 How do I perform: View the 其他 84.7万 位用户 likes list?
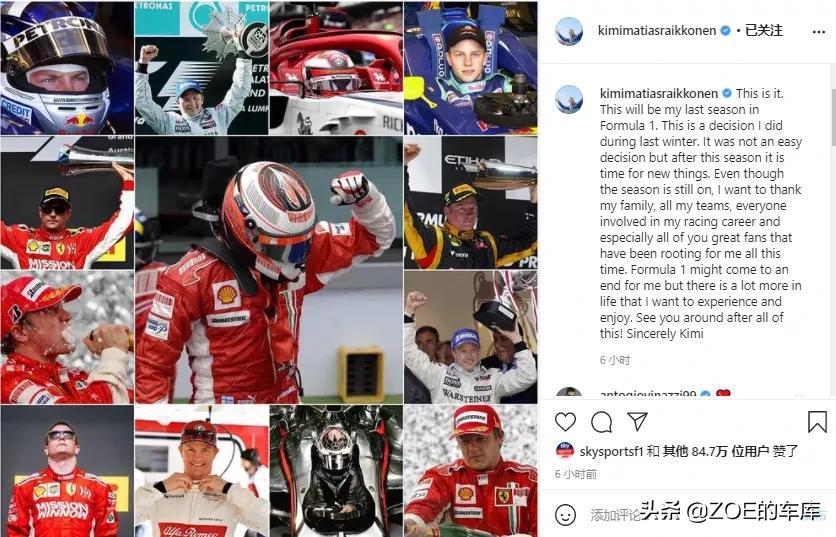pyautogui.click(x=716, y=451)
